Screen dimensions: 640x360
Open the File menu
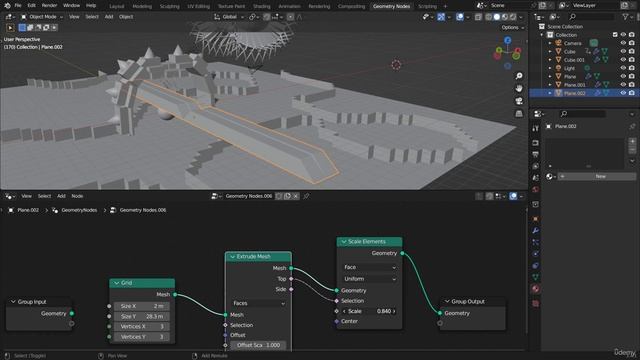18,6
